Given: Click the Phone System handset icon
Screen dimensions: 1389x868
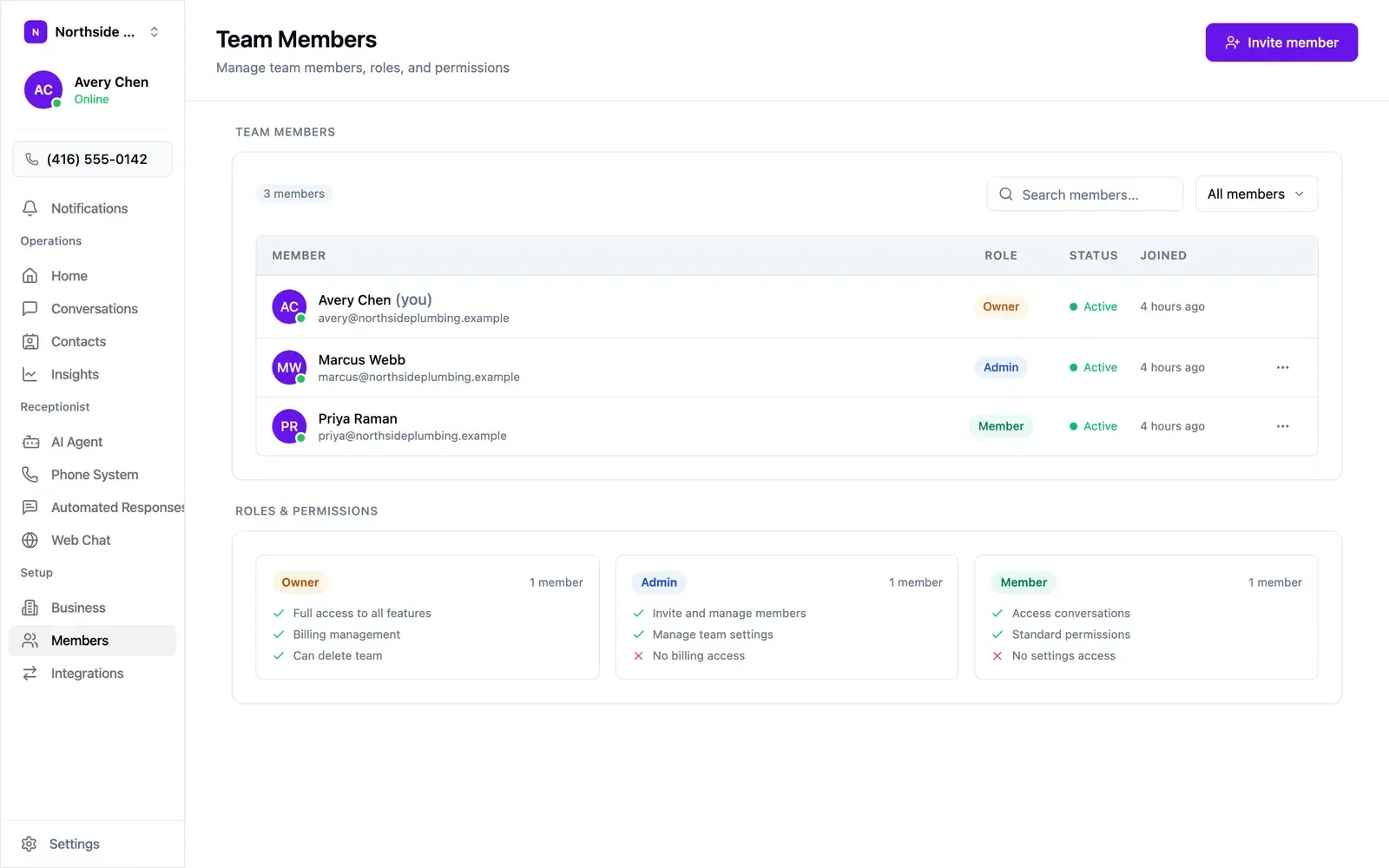Looking at the screenshot, I should pos(30,475).
